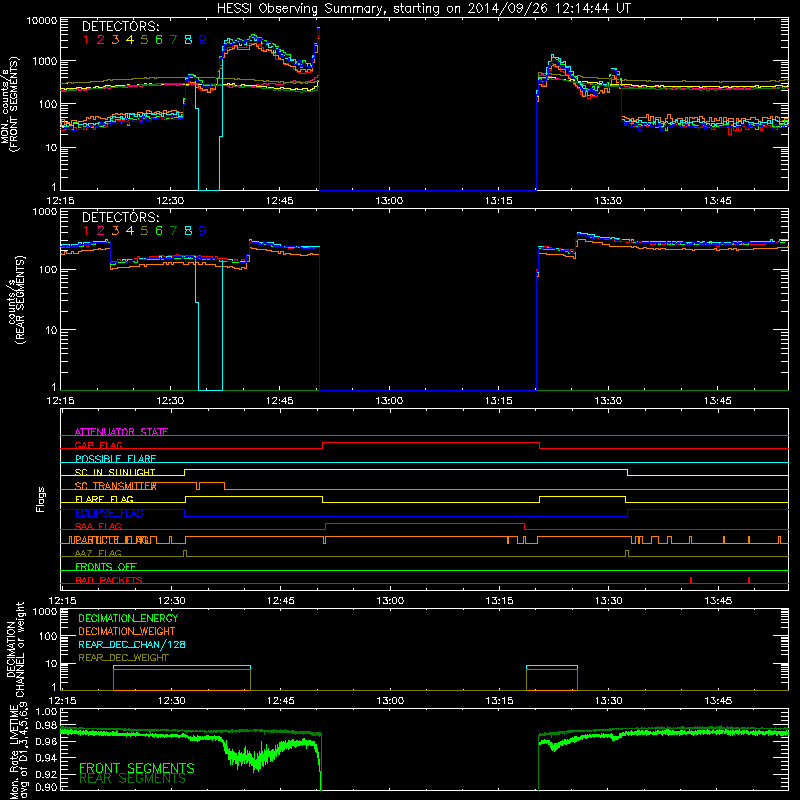Select yellow detector 4 in rear segments legend
This screenshot has width=800, height=800.
(x=130, y=231)
